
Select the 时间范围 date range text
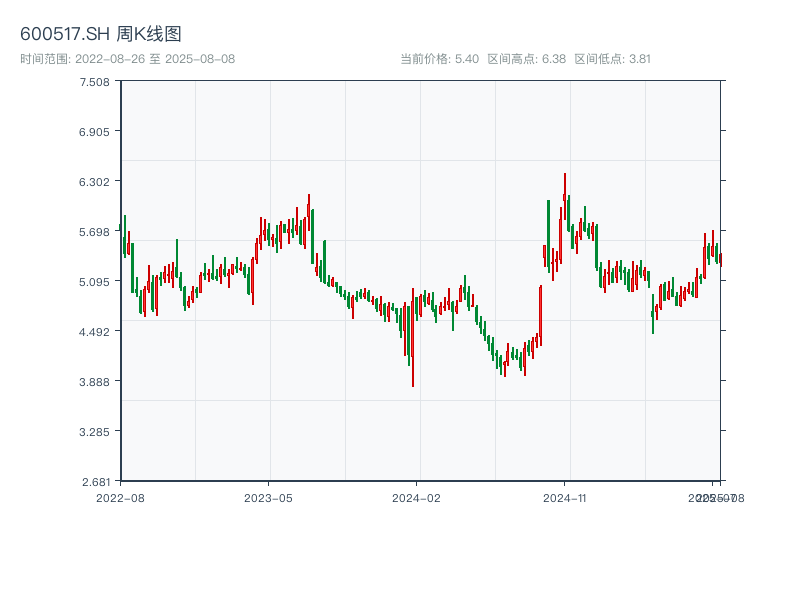[127, 59]
